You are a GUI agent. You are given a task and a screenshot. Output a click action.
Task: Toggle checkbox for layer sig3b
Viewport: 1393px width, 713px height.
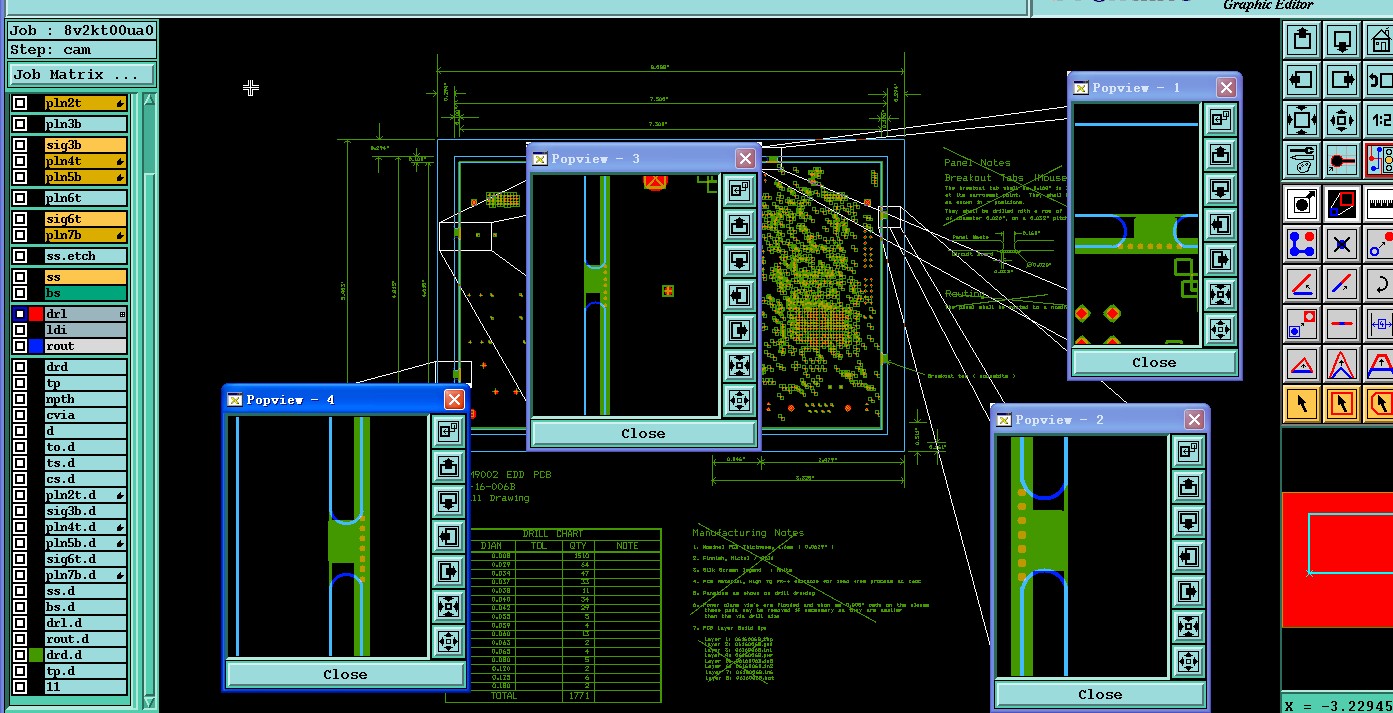click(x=20, y=145)
